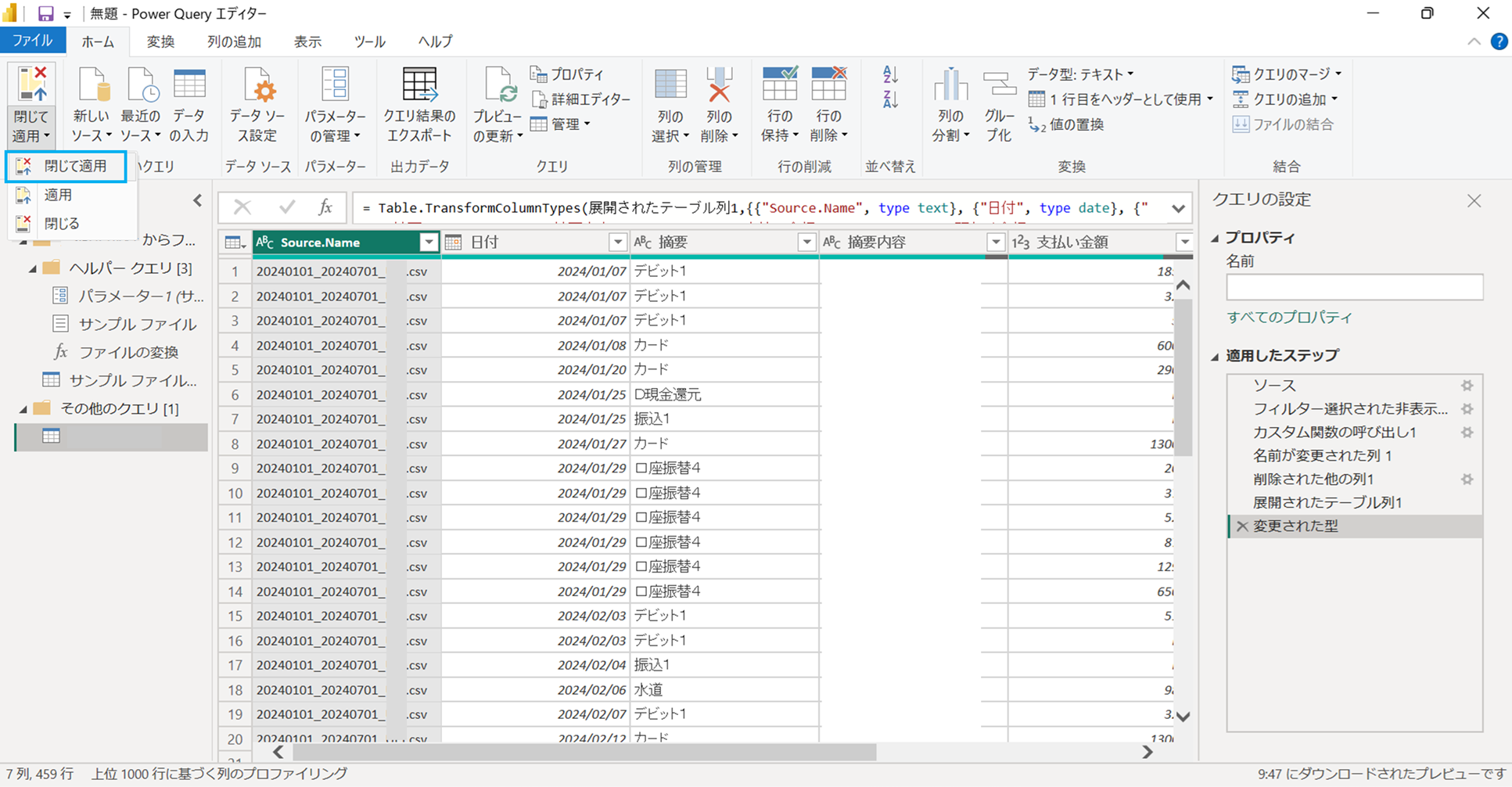Launch クエリ結果のエクスポート
1512x787 pixels.
tap(420, 103)
